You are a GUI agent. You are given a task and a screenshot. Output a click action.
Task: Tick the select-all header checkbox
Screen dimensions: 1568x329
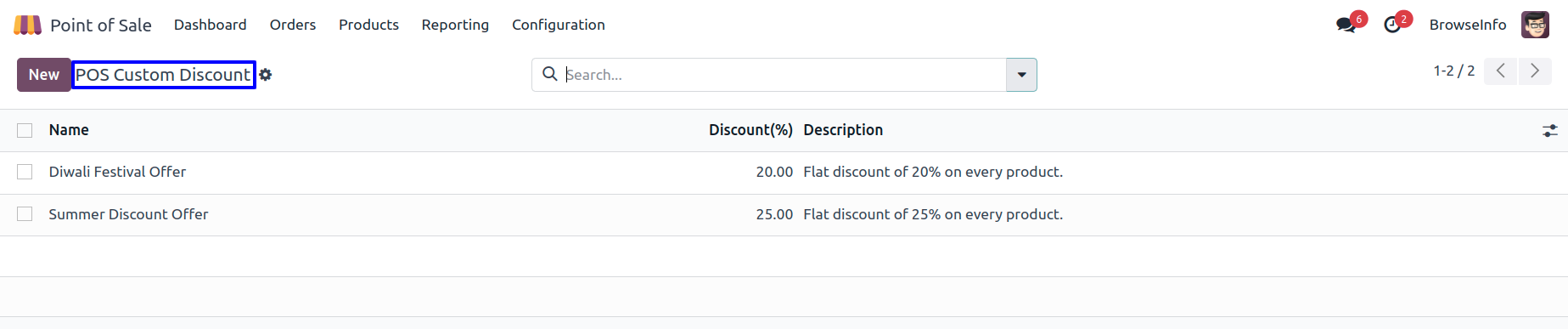25,130
